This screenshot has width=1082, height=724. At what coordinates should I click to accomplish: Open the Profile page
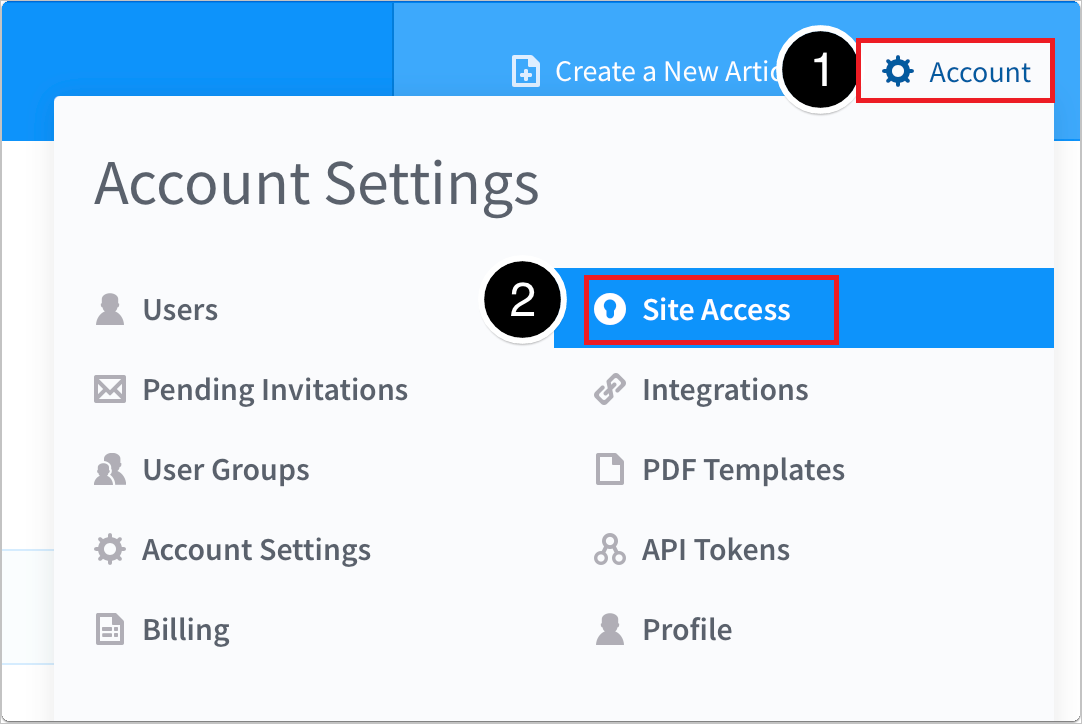687,629
